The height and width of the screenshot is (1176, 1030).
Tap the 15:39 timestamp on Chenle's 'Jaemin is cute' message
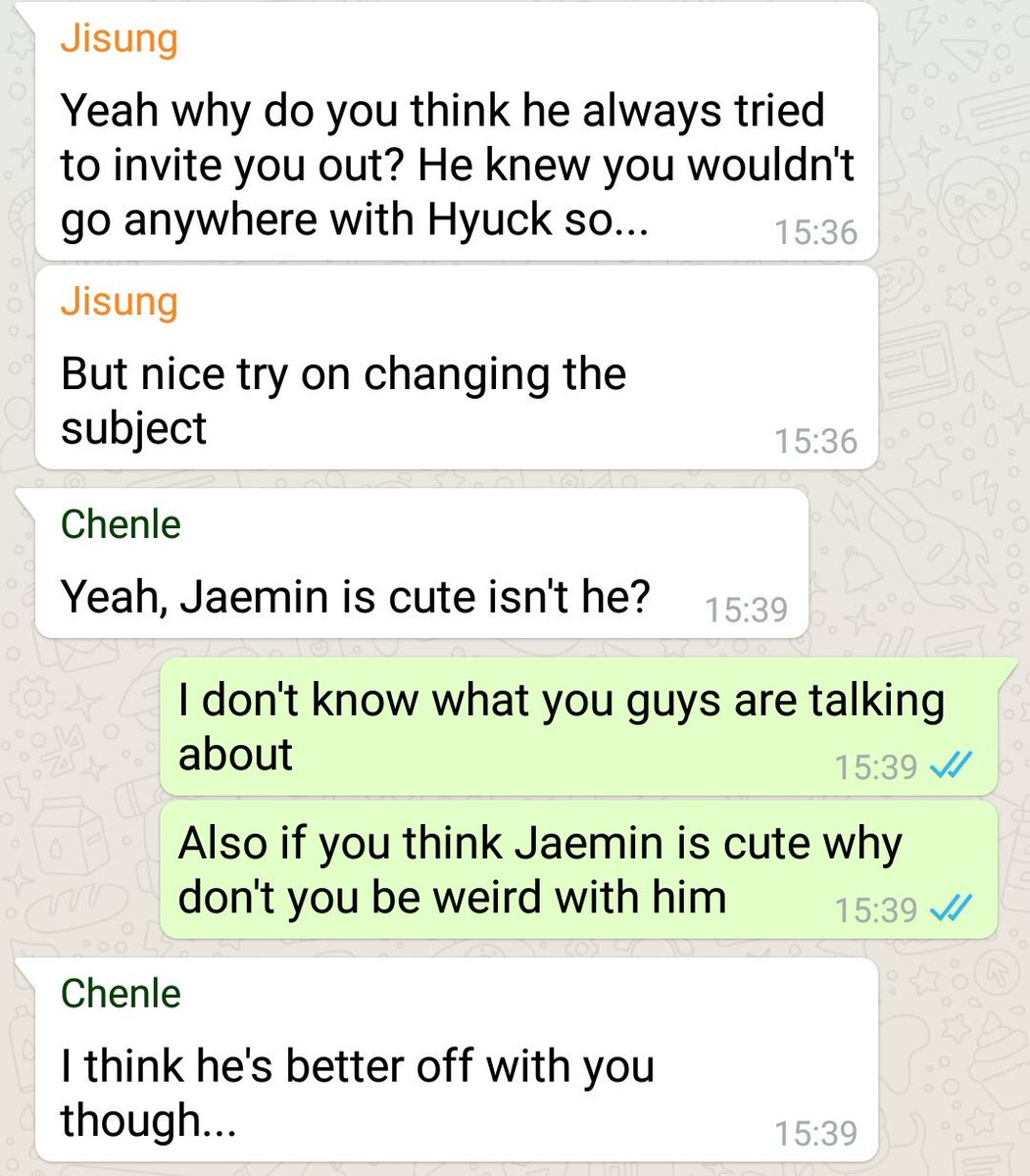coord(746,610)
